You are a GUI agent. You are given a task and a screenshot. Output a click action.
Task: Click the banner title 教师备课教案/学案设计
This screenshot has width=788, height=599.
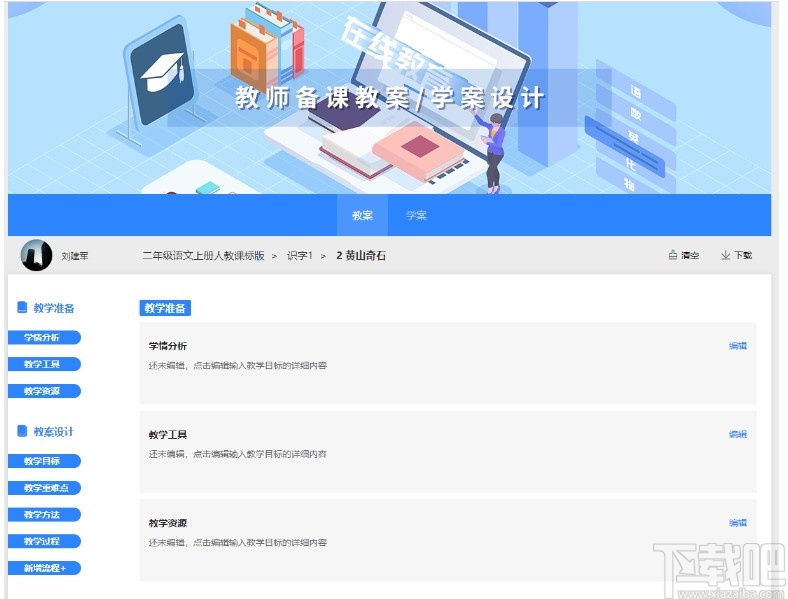pos(389,97)
